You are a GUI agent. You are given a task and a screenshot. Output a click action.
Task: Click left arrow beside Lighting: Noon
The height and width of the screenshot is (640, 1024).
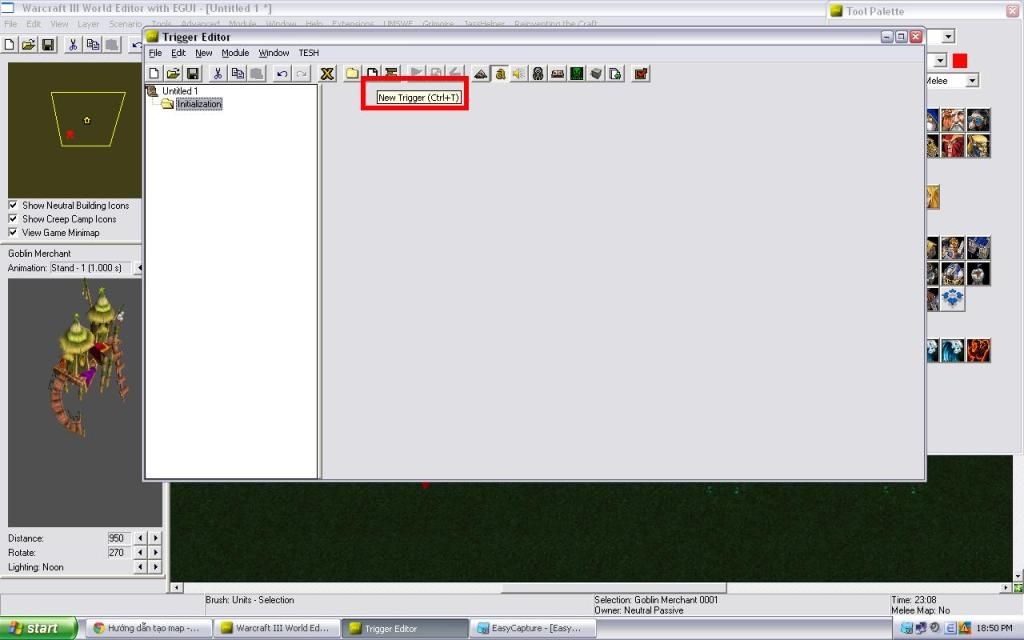(140, 567)
